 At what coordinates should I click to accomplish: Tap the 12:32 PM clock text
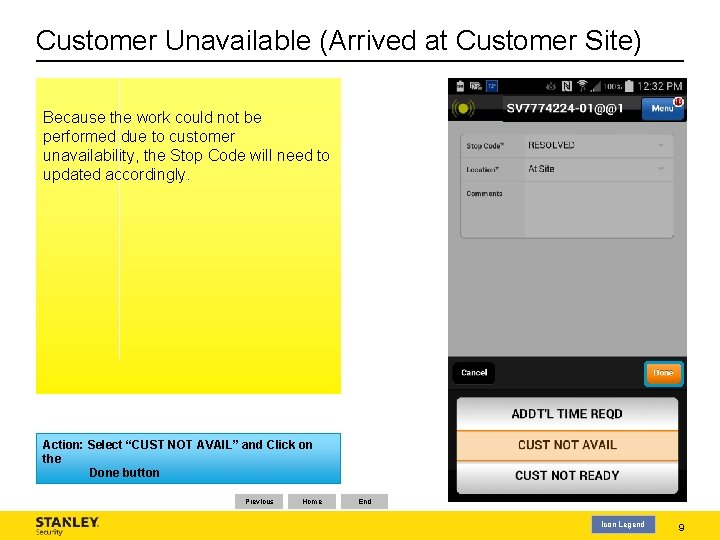tap(660, 86)
